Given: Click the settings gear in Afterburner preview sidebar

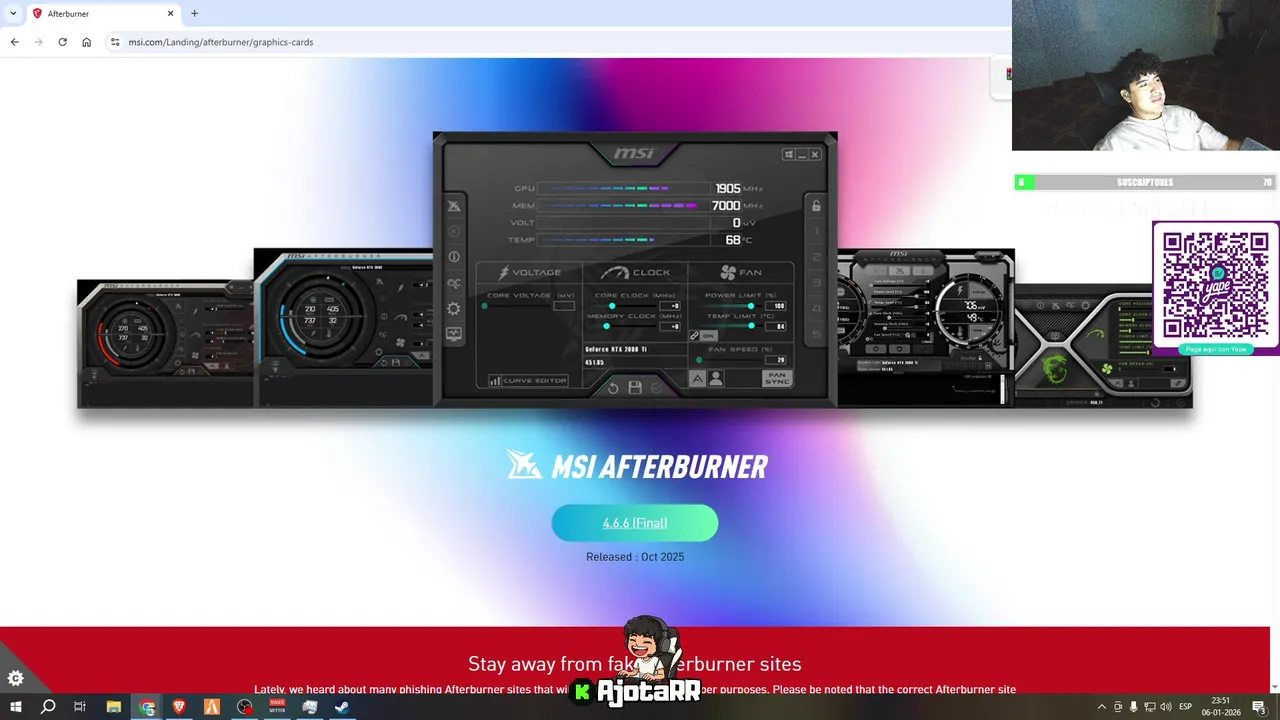Looking at the screenshot, I should [x=454, y=309].
